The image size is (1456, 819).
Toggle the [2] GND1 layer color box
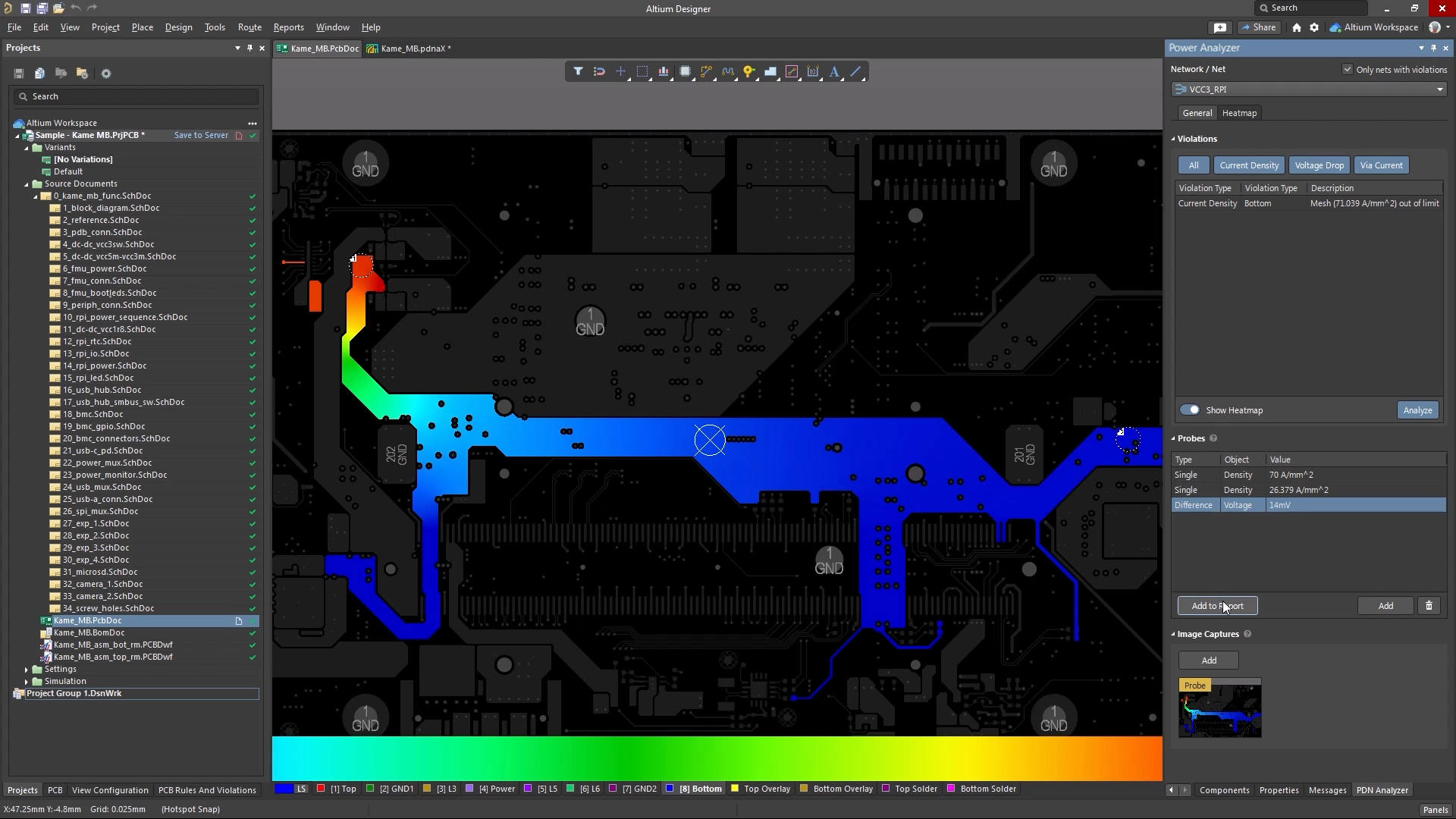point(370,789)
